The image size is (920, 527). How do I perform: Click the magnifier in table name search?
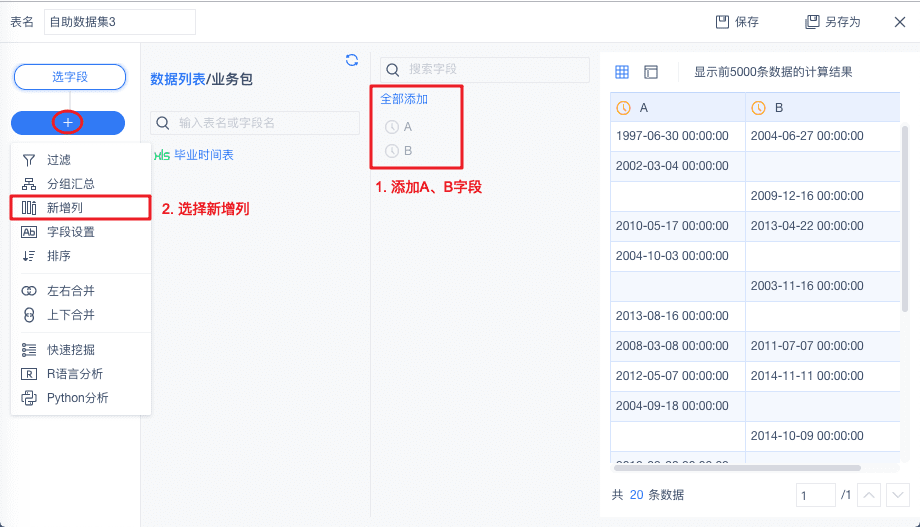(163, 123)
